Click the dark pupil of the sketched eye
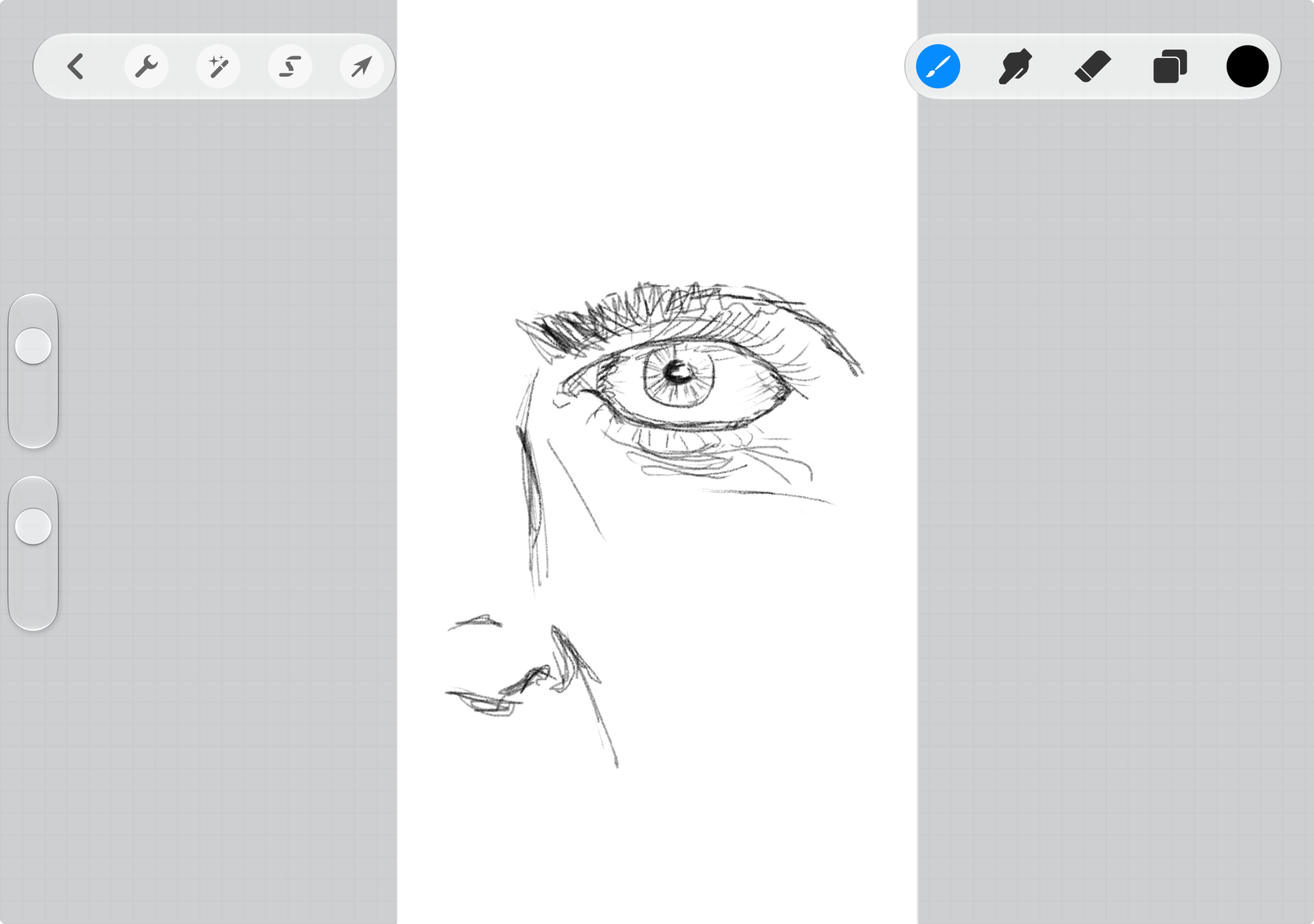This screenshot has height=924, width=1314. click(x=678, y=372)
